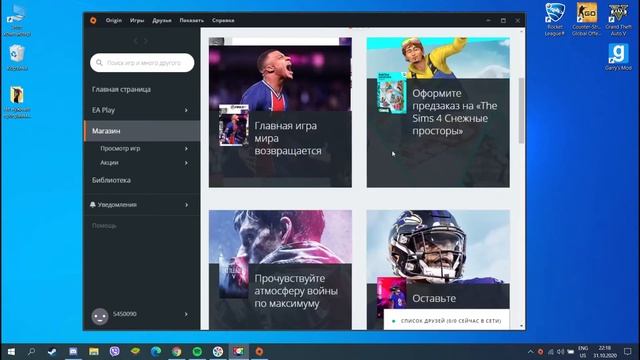Click the Origin store vertical scrollbar
Screen dimensions: 640x360
tap(521, 111)
